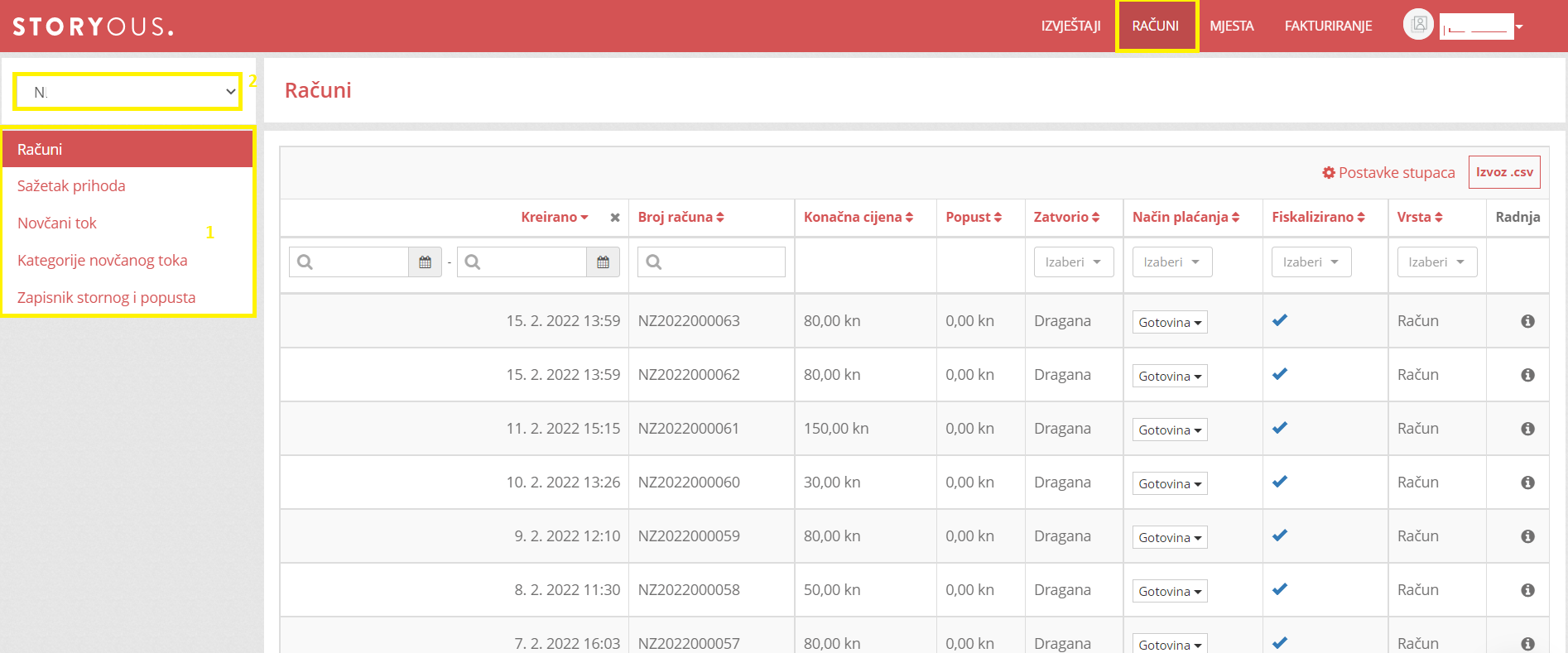Open info for receipt NZ2022000058

tap(1527, 590)
